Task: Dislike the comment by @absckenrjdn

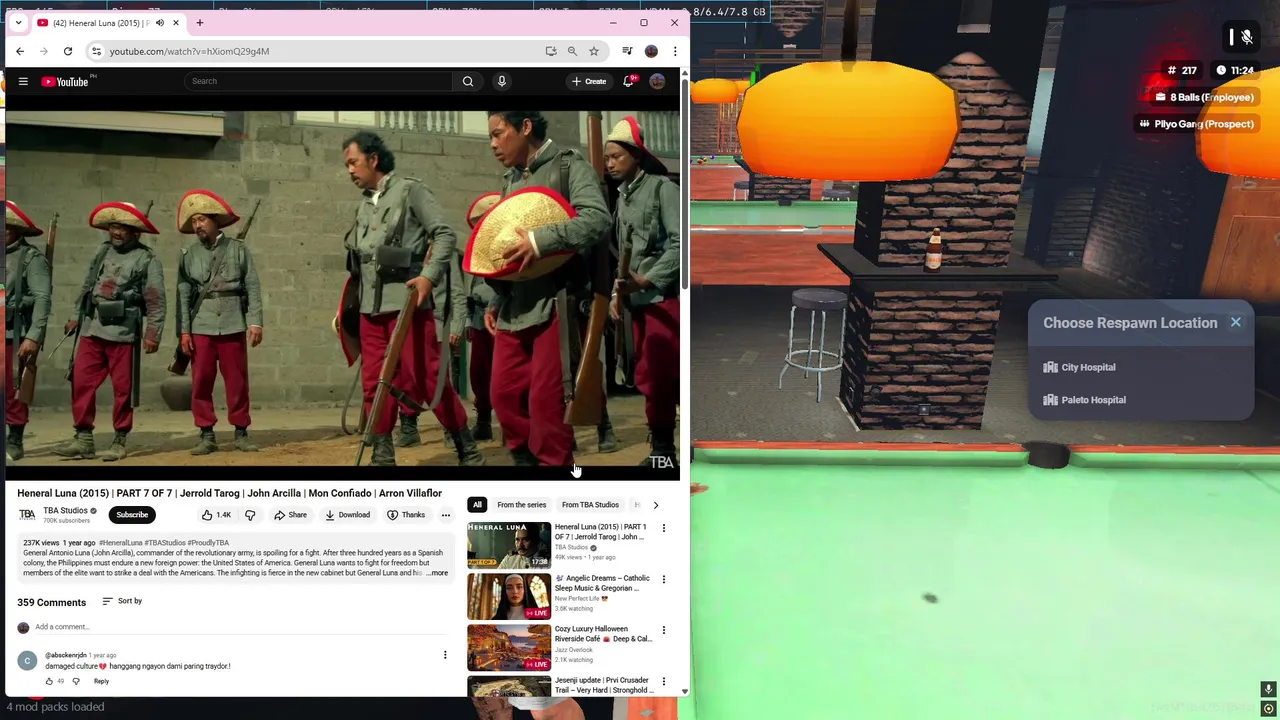Action: [x=76, y=681]
